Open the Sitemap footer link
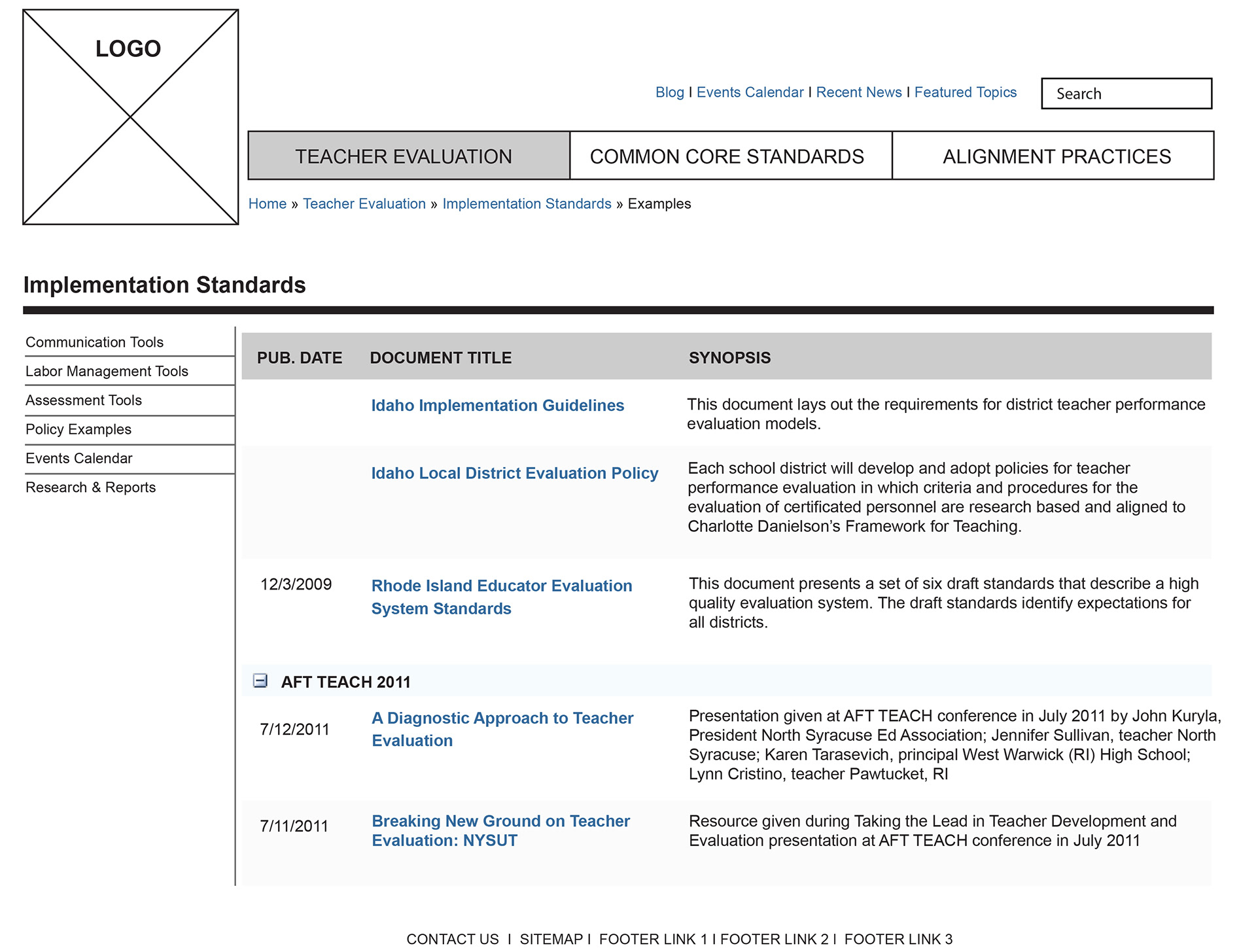Image resolution: width=1256 pixels, height=952 pixels. pos(551,939)
